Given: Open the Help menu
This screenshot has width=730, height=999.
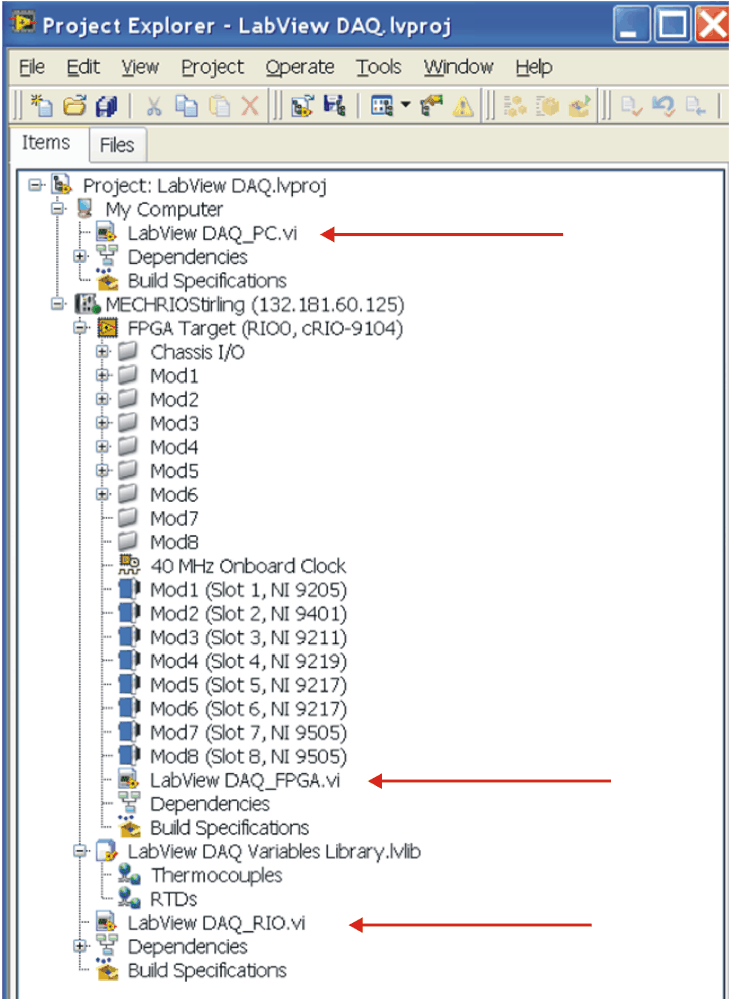Looking at the screenshot, I should click(534, 67).
